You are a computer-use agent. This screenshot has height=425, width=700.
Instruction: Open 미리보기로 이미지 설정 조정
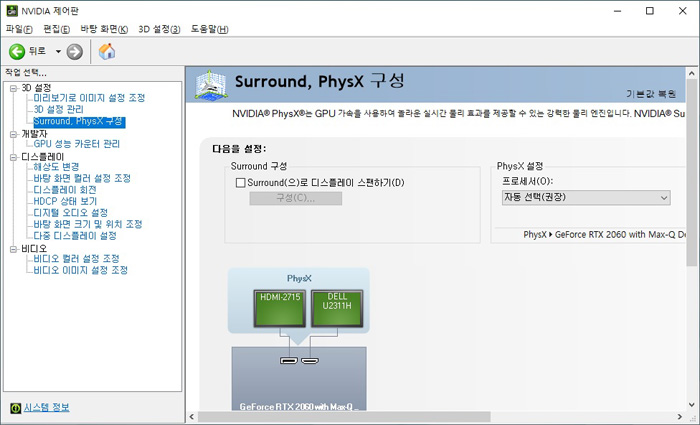pos(89,98)
